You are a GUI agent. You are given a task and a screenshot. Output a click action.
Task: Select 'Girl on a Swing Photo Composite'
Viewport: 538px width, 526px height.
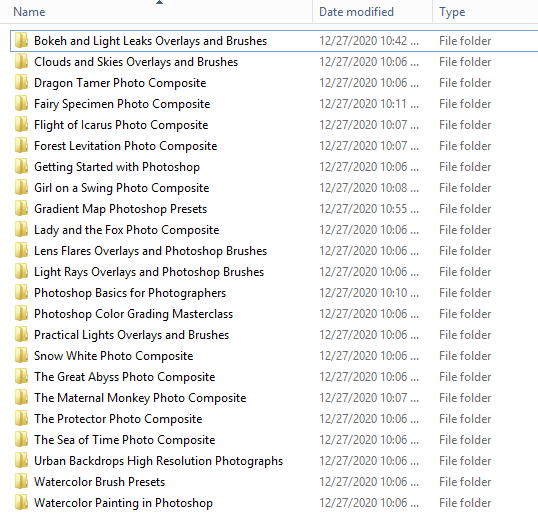121,188
